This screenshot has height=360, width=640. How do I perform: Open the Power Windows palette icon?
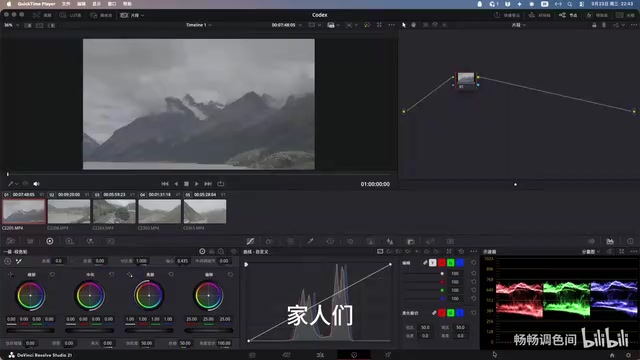pos(330,241)
